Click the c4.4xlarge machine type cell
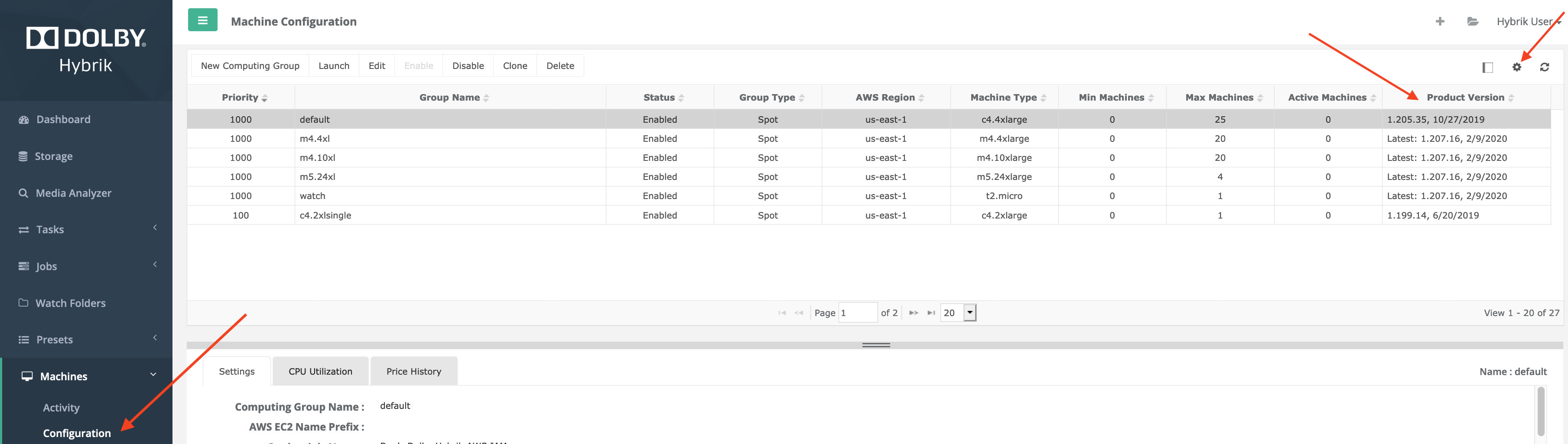Screen dimensions: 1568x444 (1004, 120)
